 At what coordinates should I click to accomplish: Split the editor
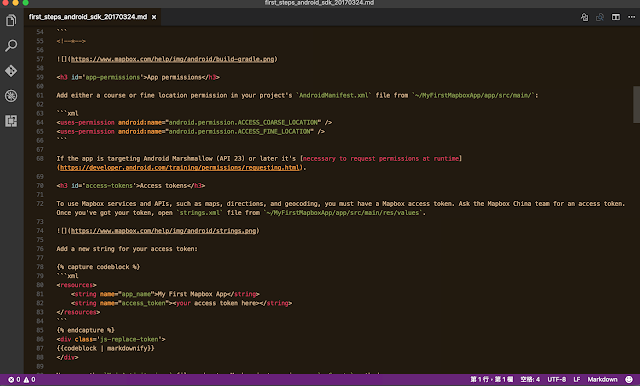click(x=616, y=17)
